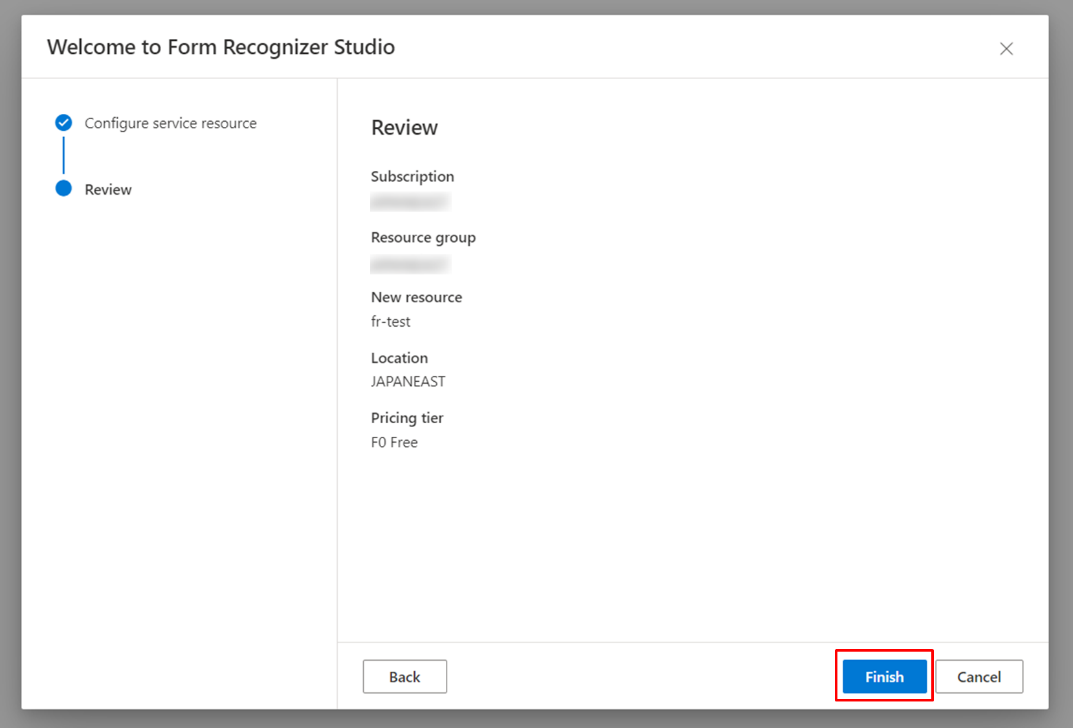Click the F0 Free pricing value

394,443
